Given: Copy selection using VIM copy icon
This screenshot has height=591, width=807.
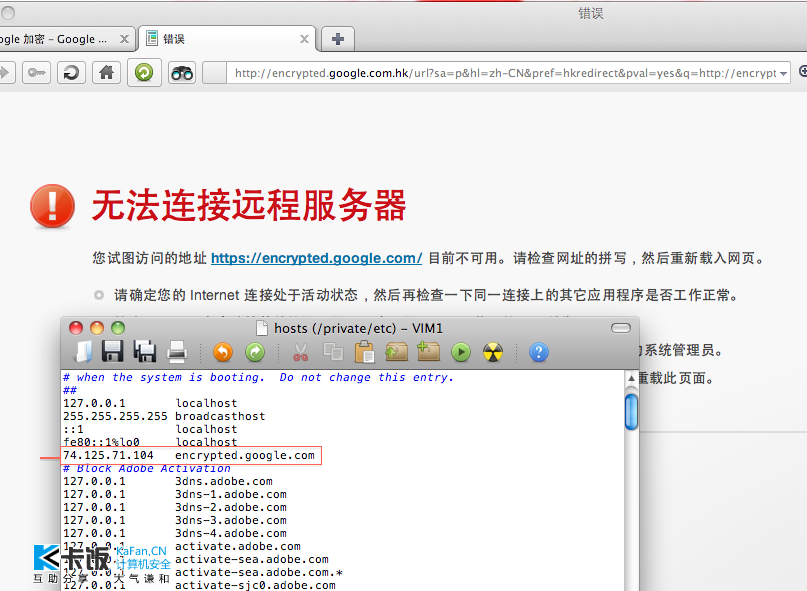Looking at the screenshot, I should [333, 352].
